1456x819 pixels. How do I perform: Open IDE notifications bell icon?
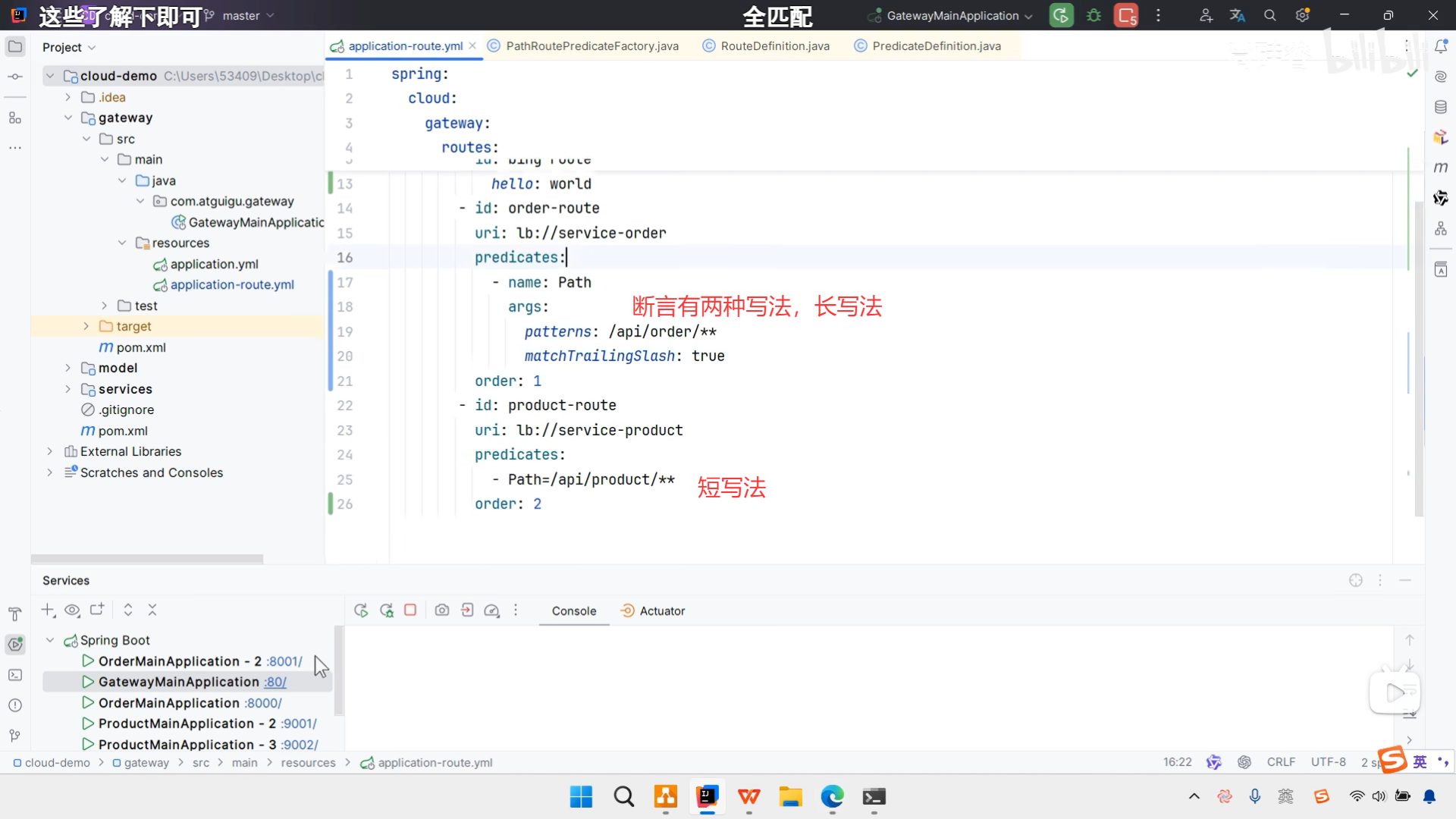pos(1441,46)
